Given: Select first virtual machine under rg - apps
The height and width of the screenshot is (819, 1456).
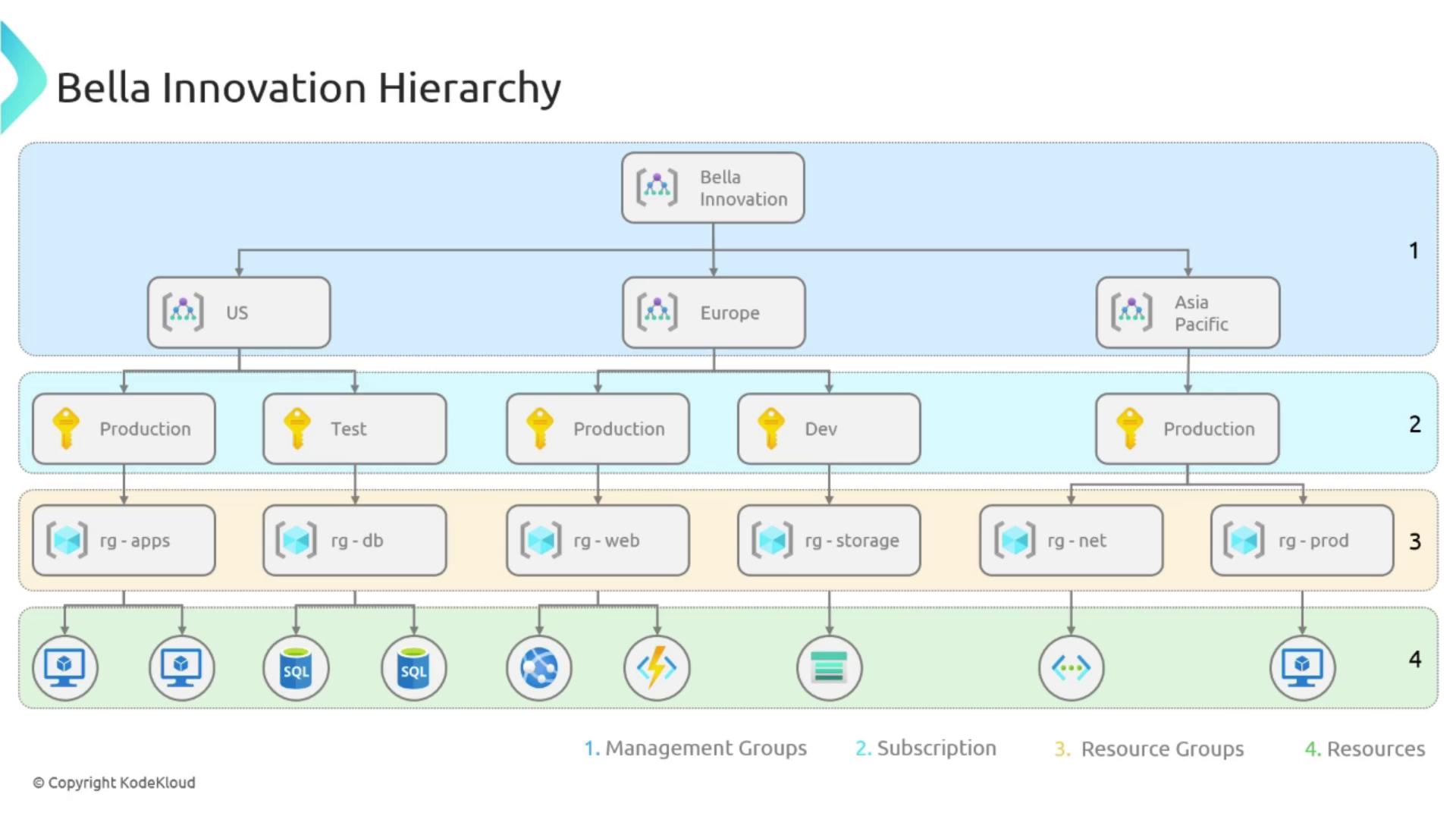Looking at the screenshot, I should (x=65, y=668).
